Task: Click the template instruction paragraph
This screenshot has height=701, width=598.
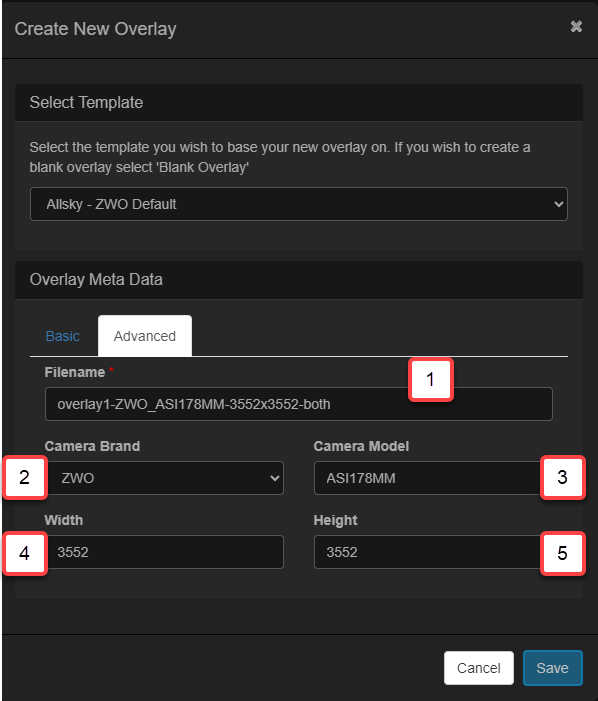Action: click(280, 157)
